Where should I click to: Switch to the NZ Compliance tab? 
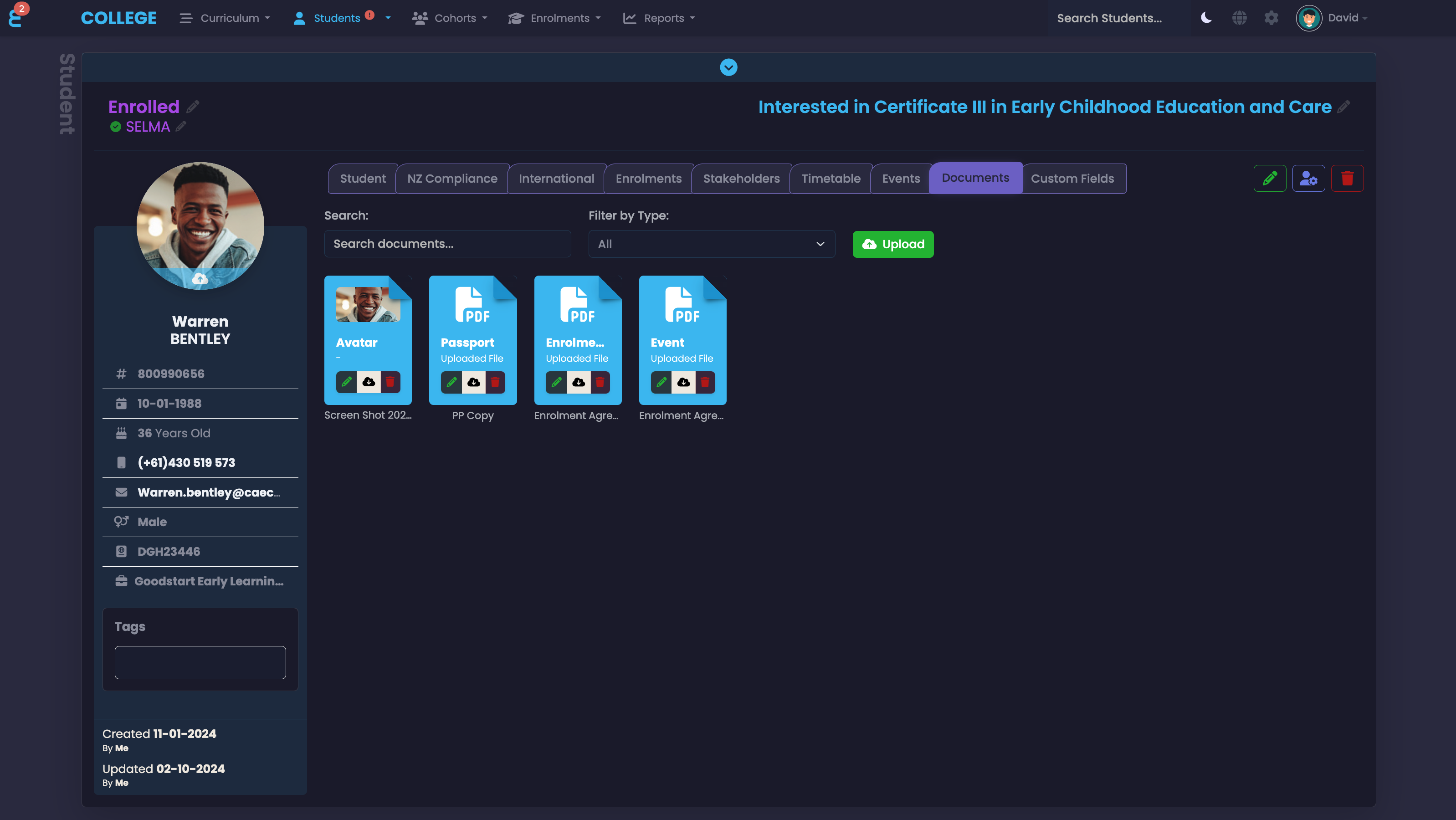(451, 179)
